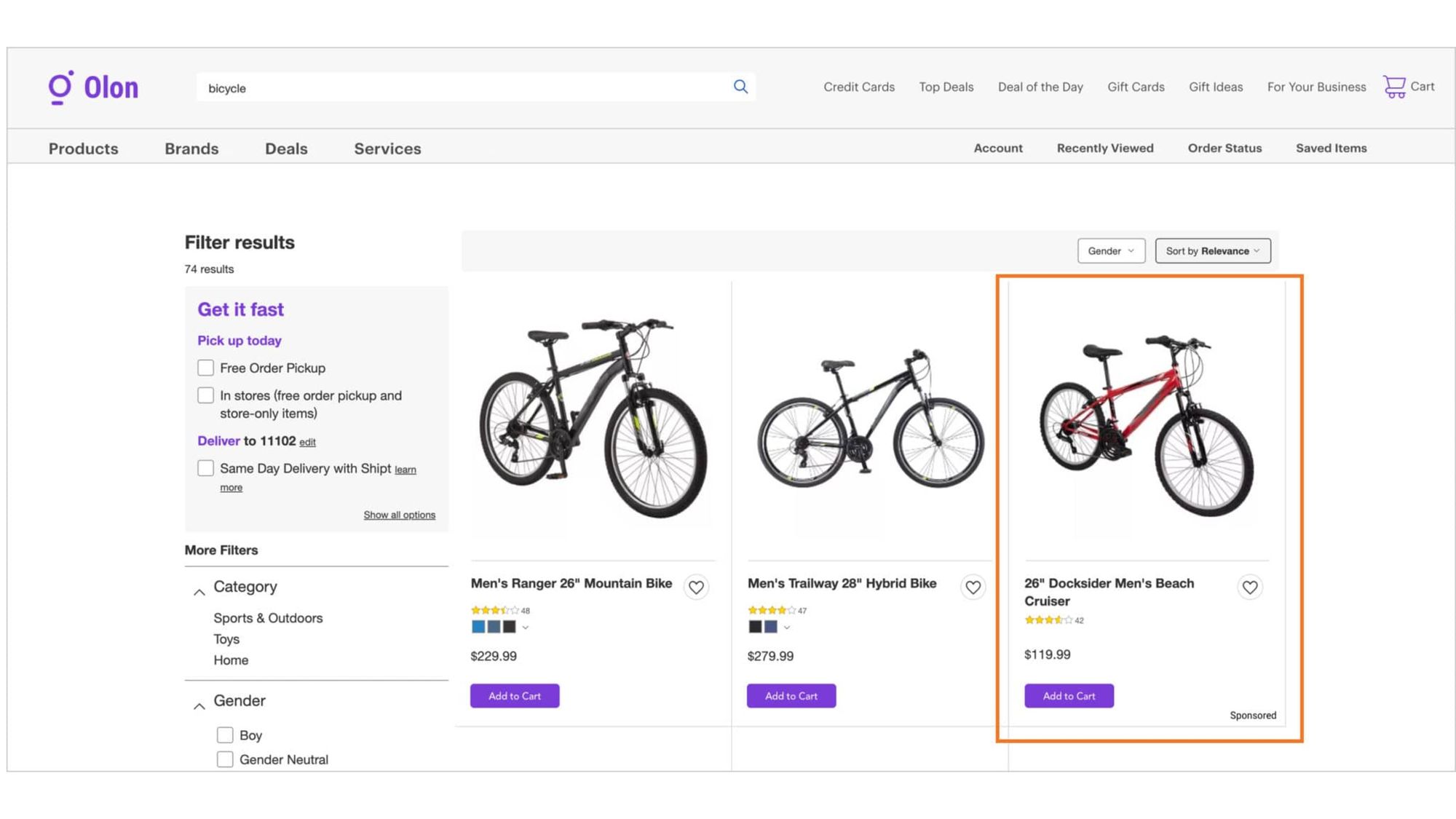Enable the Free Order Pickup filter

(205, 368)
